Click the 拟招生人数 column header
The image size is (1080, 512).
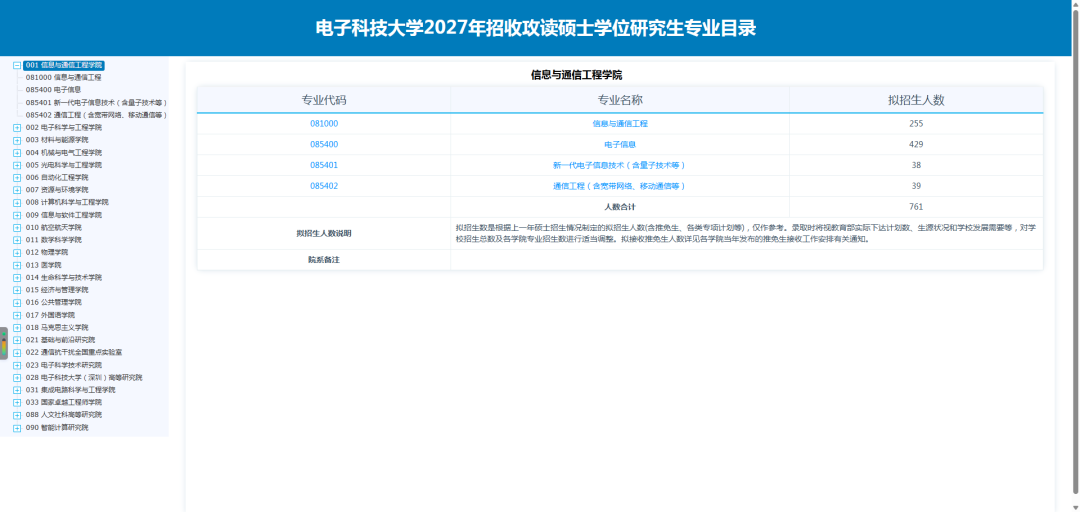point(916,100)
